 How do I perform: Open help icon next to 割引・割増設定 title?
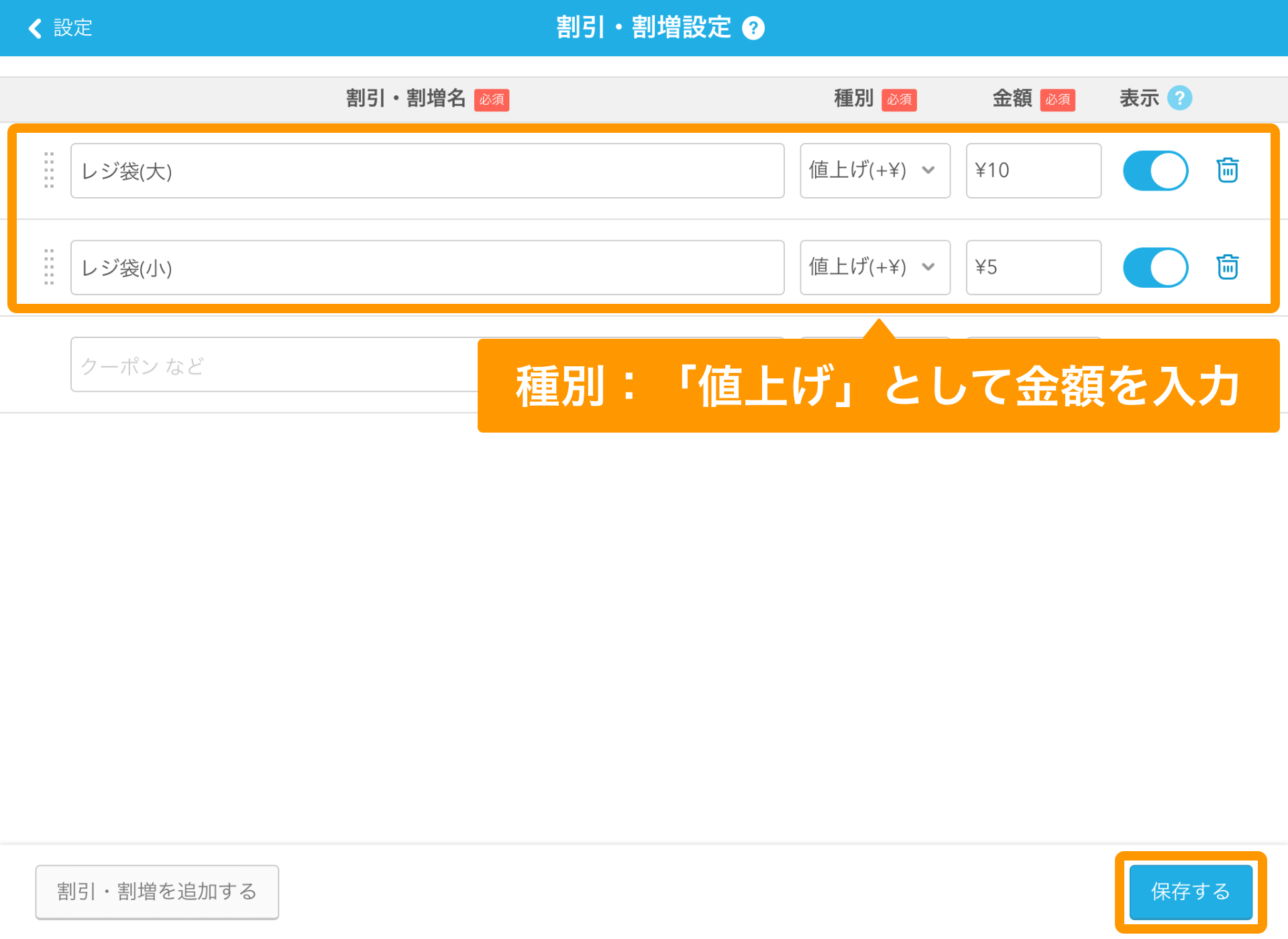[753, 28]
